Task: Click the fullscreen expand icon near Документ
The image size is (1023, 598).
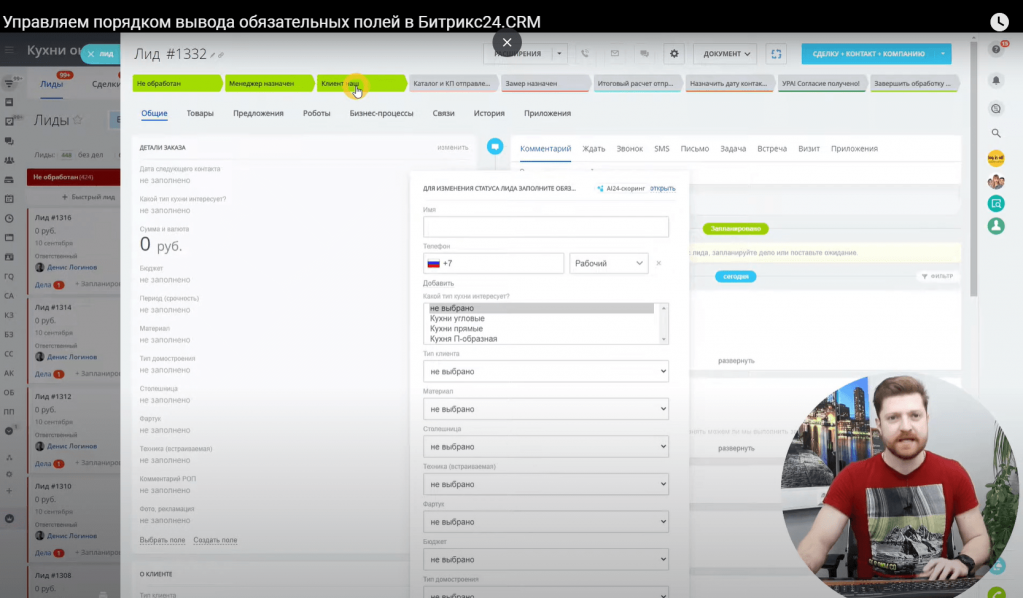Action: (x=776, y=53)
